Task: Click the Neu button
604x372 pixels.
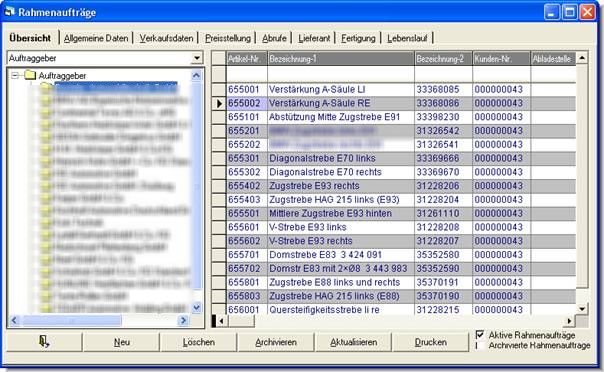Action: (x=121, y=342)
